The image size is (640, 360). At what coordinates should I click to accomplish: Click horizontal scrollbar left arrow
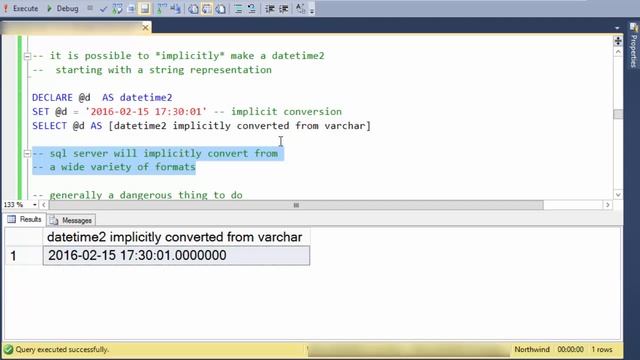[44, 204]
